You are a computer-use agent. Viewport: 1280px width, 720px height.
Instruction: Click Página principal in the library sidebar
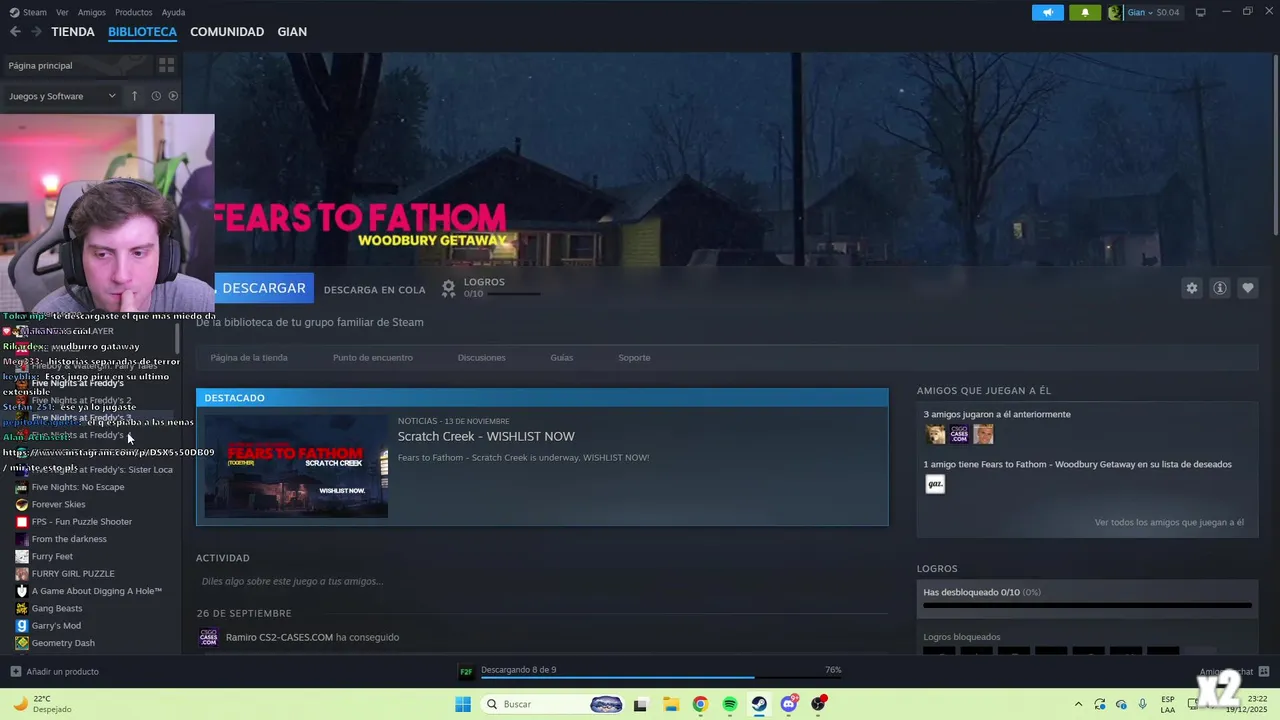[x=76, y=65]
